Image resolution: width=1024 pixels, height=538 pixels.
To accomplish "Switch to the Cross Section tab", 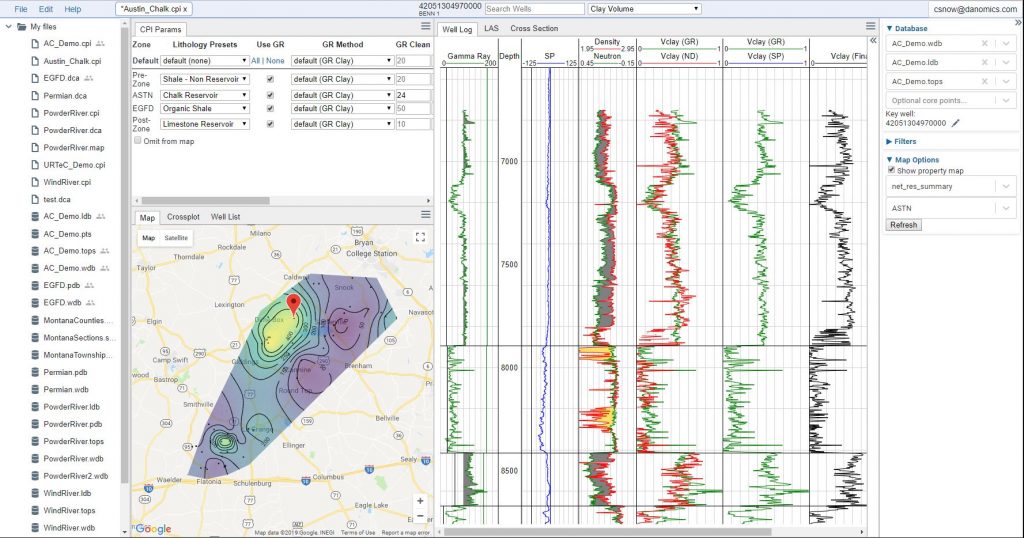I will click(534, 29).
